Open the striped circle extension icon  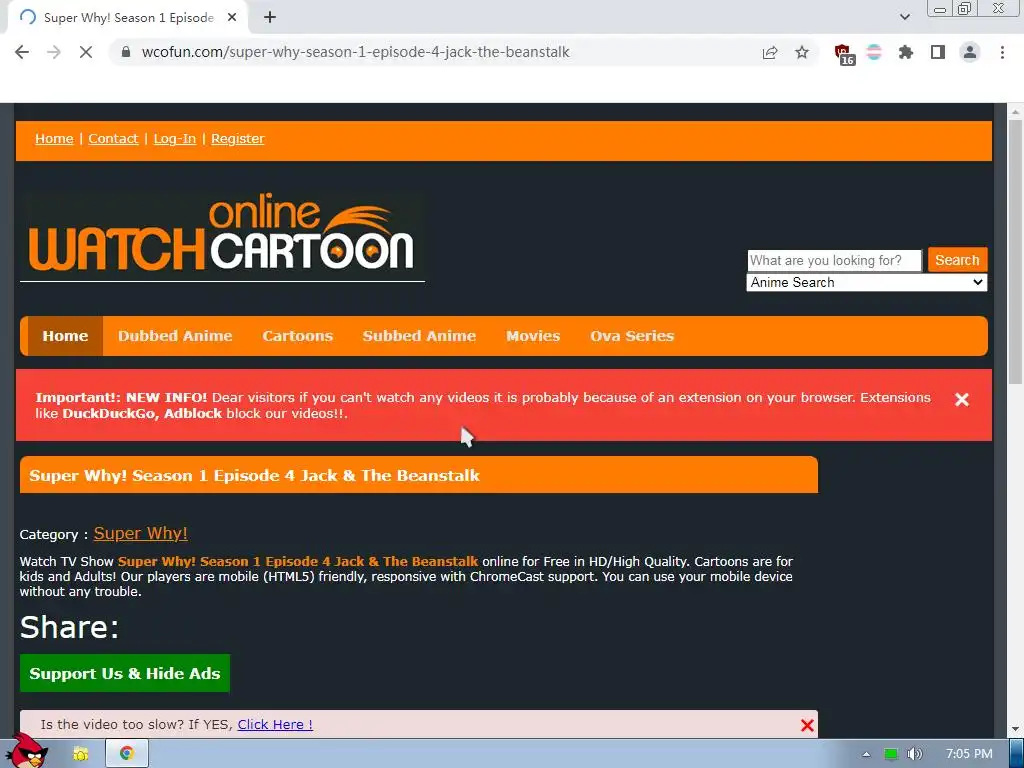point(874,52)
